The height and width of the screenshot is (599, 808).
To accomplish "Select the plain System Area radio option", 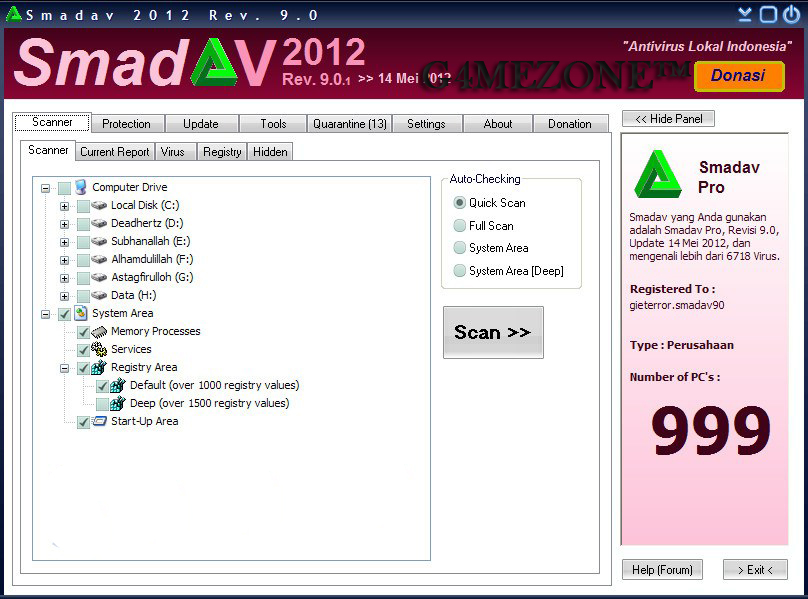I will pyautogui.click(x=459, y=247).
